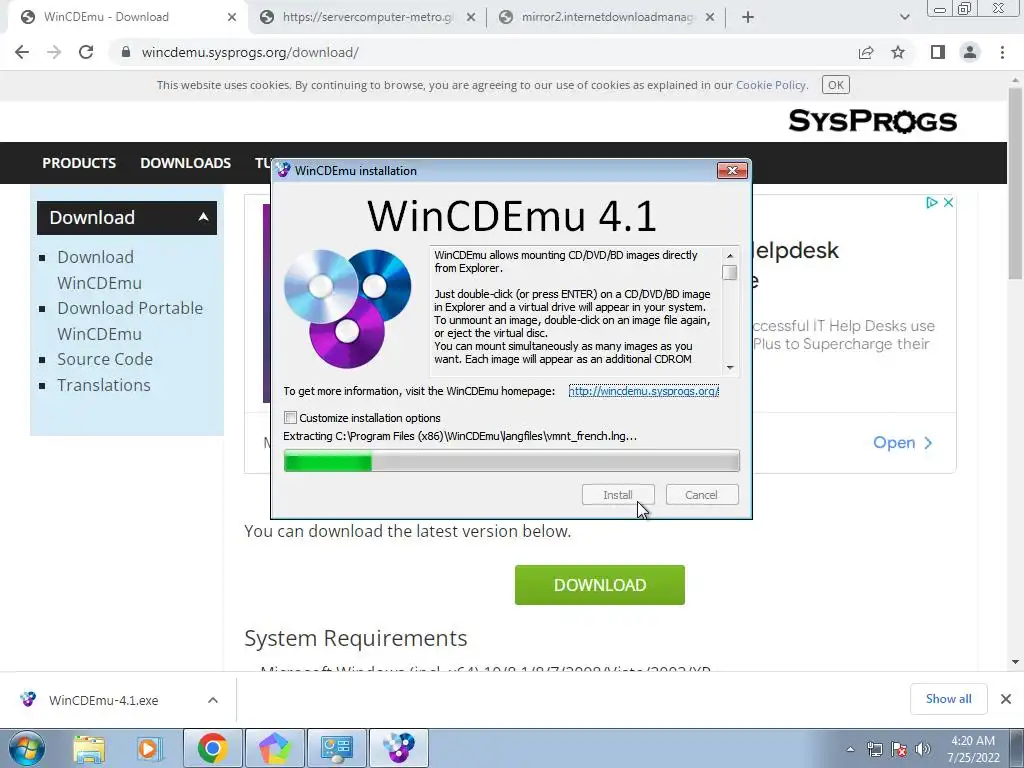Screen dimensions: 1024x768
Task: Open Chrome three-dot menu
Action: 1002,52
